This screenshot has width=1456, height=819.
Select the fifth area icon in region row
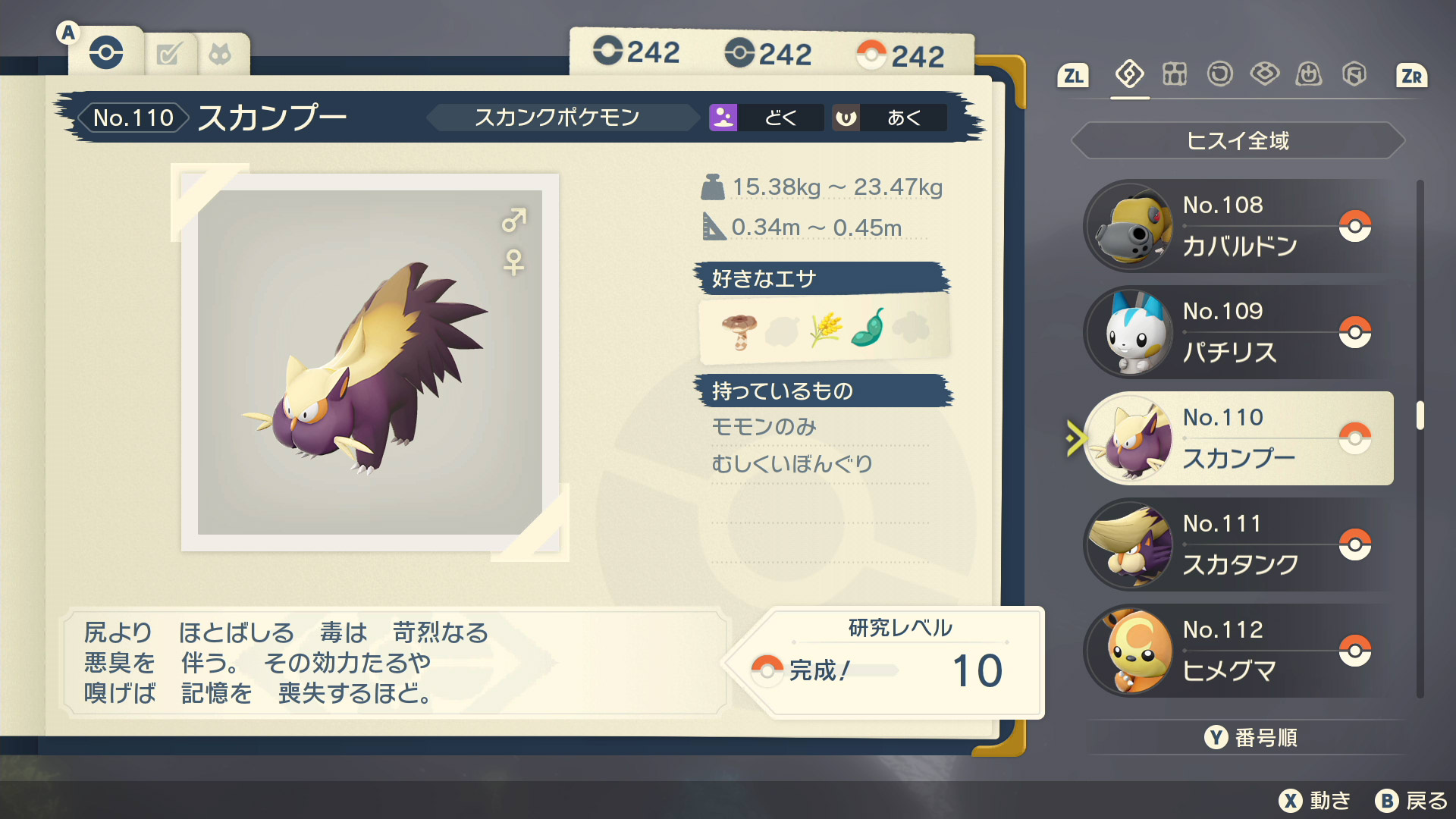pyautogui.click(x=1309, y=74)
